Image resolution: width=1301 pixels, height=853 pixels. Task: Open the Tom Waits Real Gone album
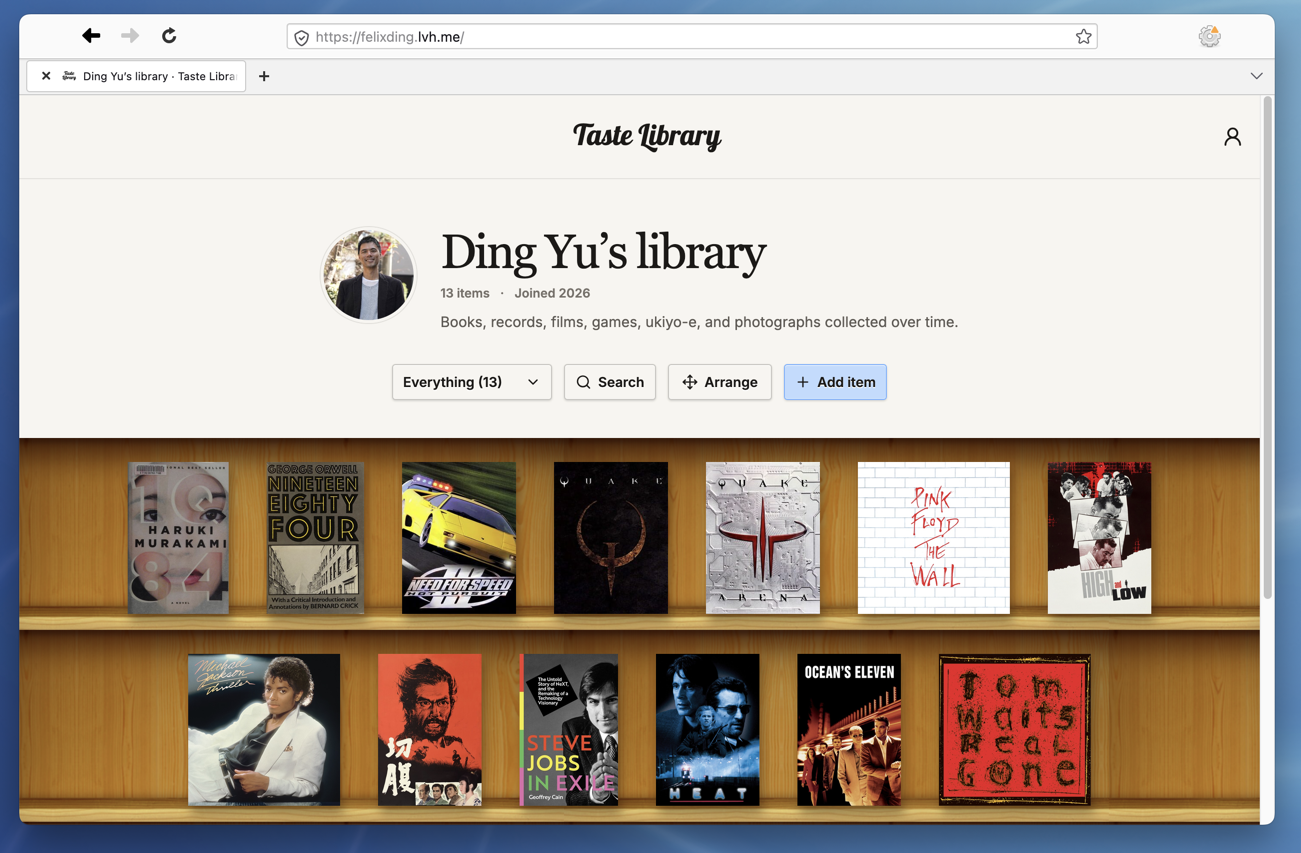pyautogui.click(x=1015, y=730)
